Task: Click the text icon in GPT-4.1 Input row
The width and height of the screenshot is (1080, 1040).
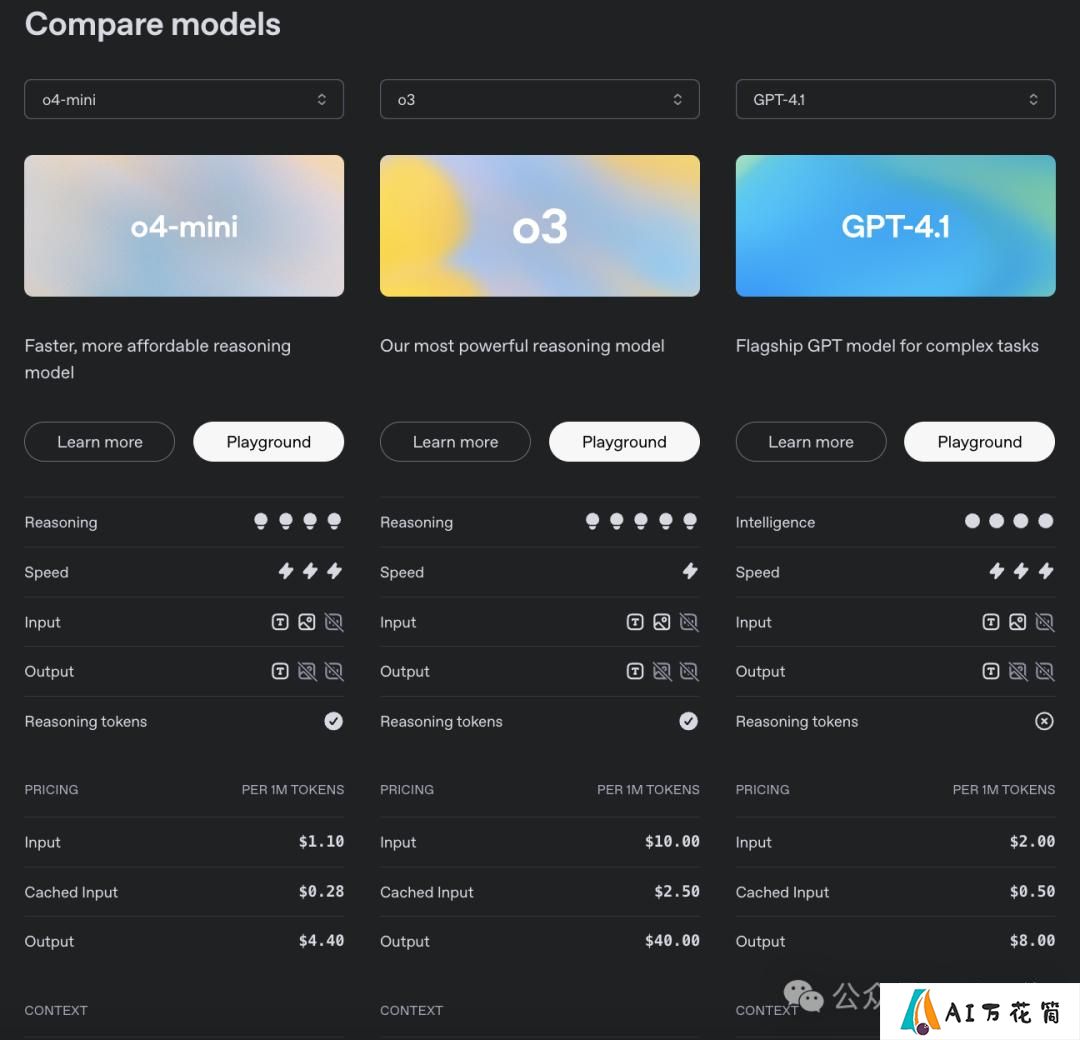Action: pyautogui.click(x=990, y=622)
